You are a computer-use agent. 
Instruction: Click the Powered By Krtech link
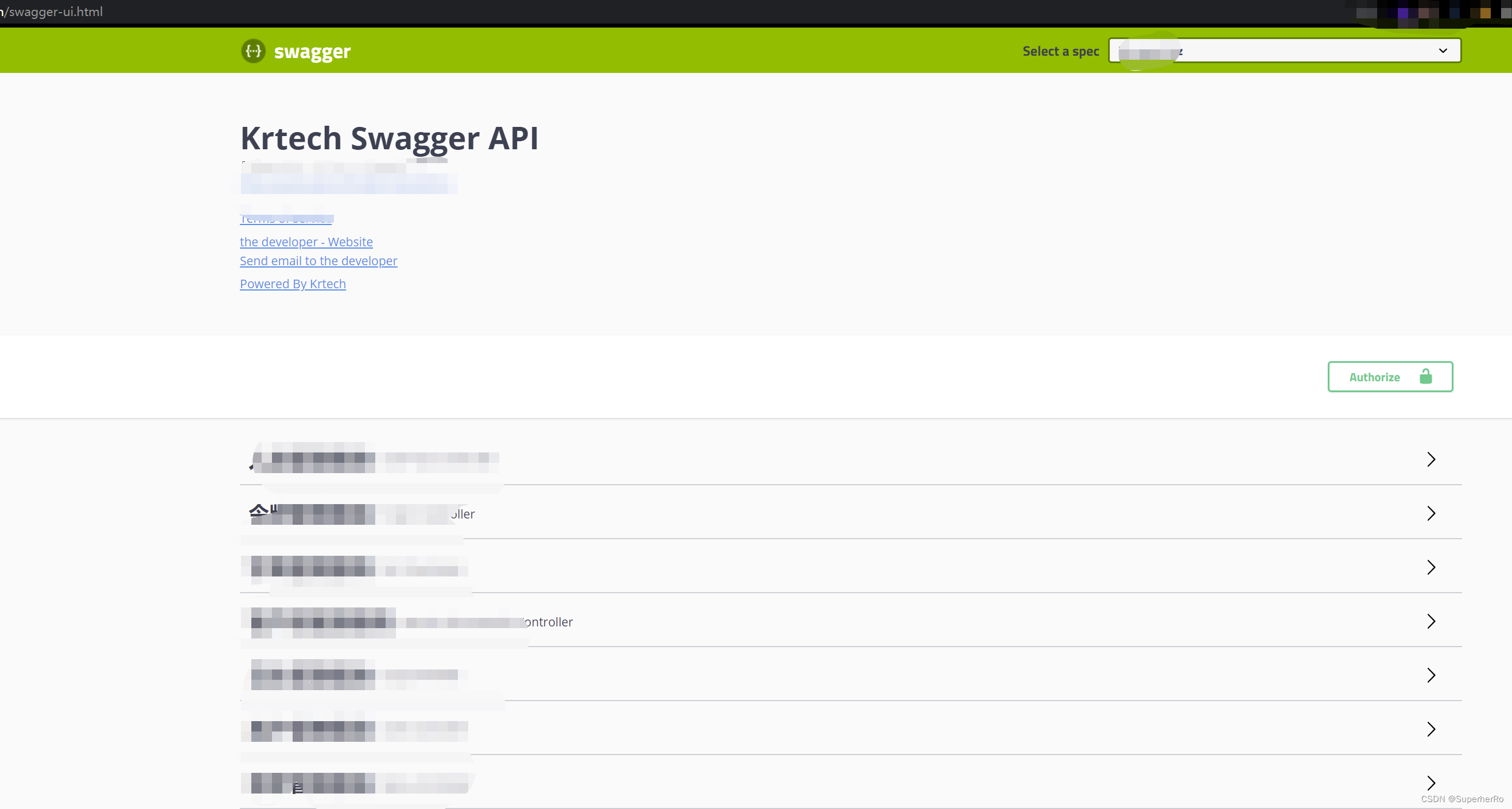tap(293, 283)
